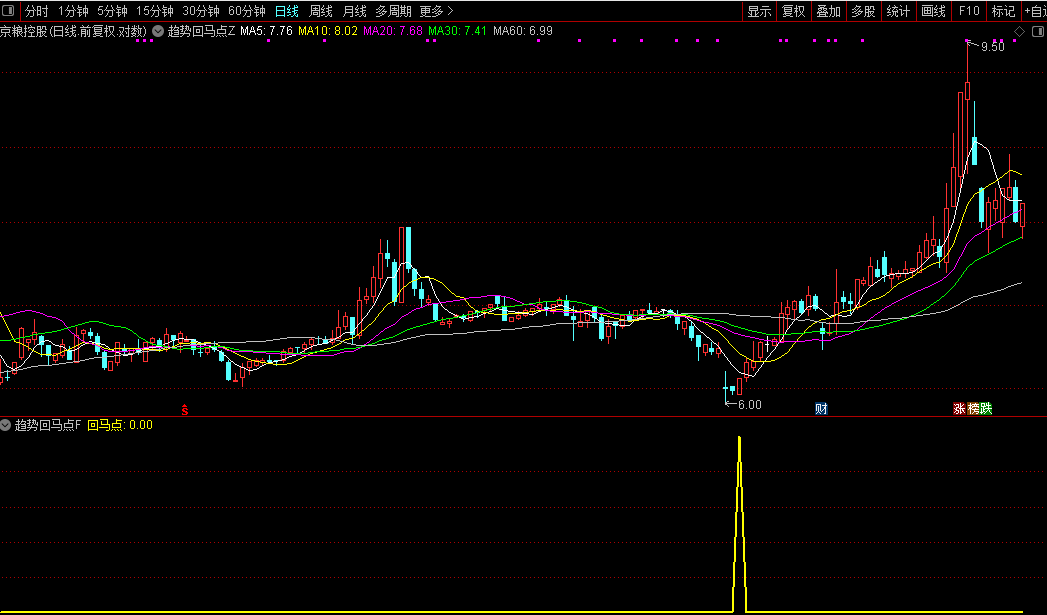Click the 榜 ranking marker icon

tap(973, 408)
